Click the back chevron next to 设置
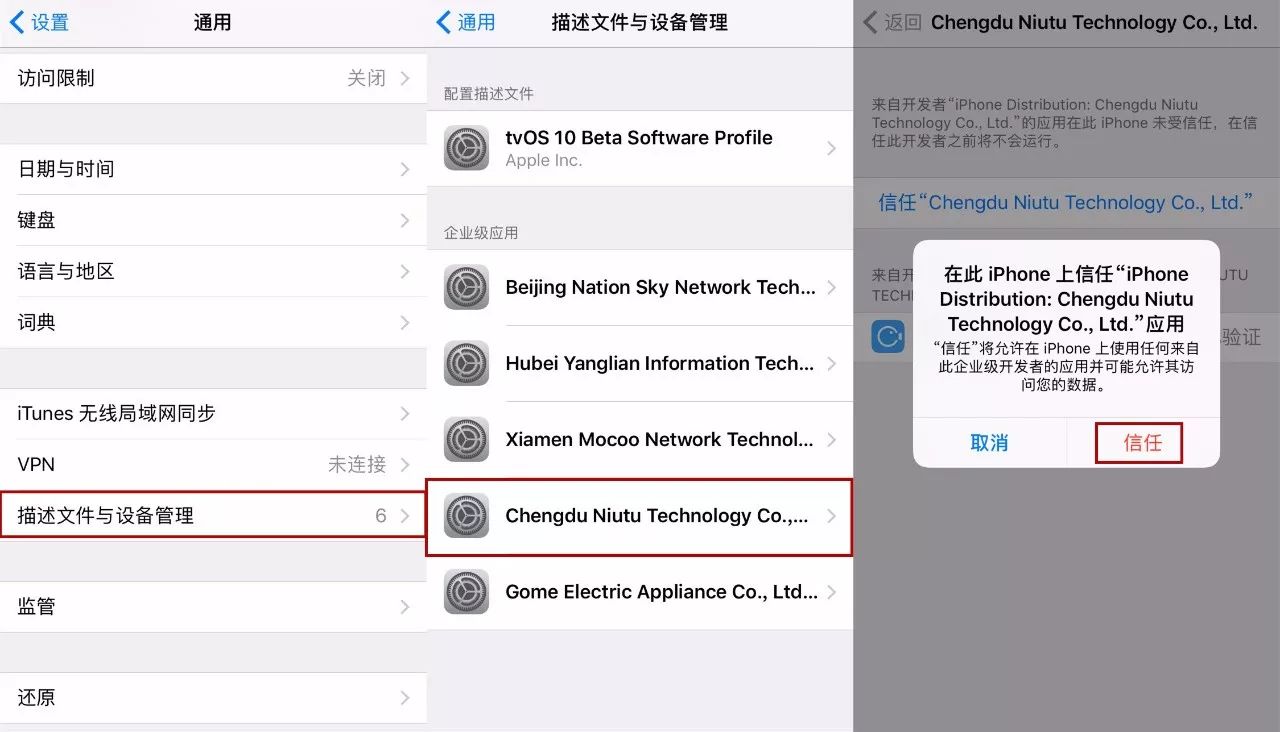1280x732 pixels. [17, 22]
